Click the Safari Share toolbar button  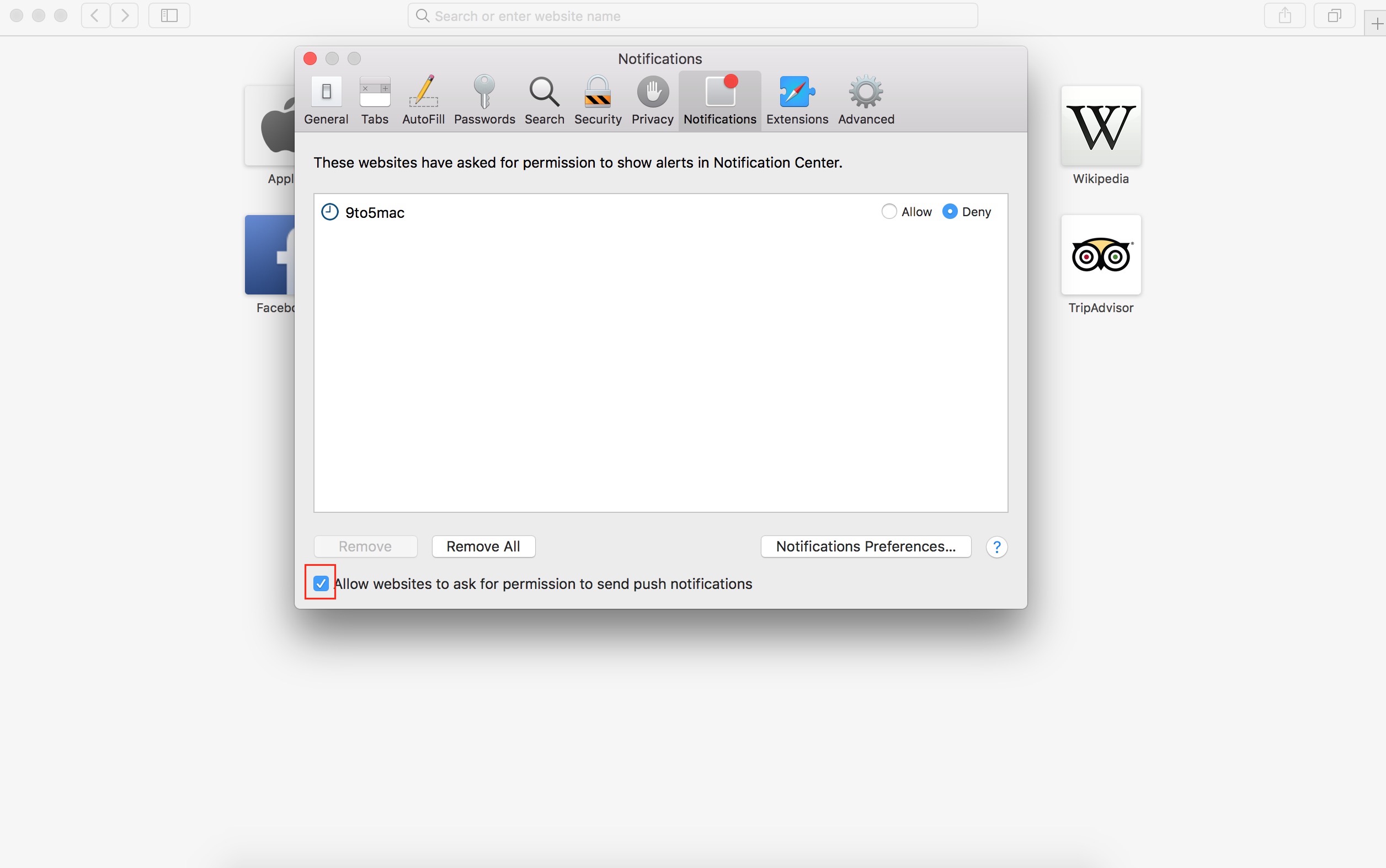pos(1284,15)
